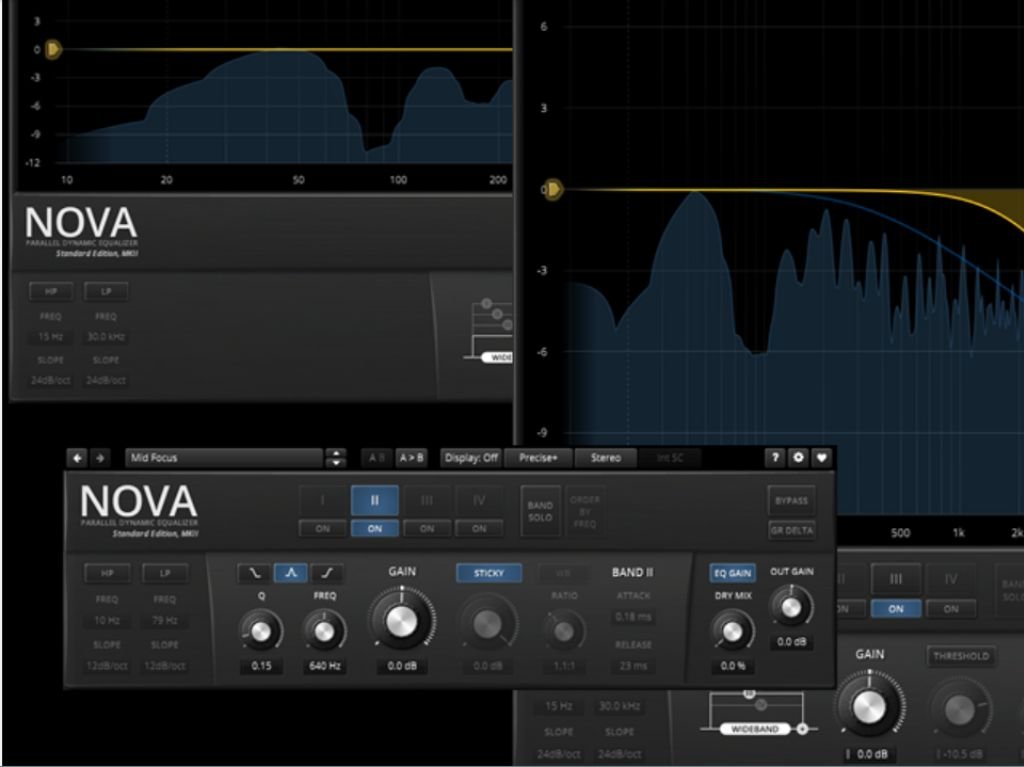
Task: Click the A B compare button
Action: tap(377, 458)
